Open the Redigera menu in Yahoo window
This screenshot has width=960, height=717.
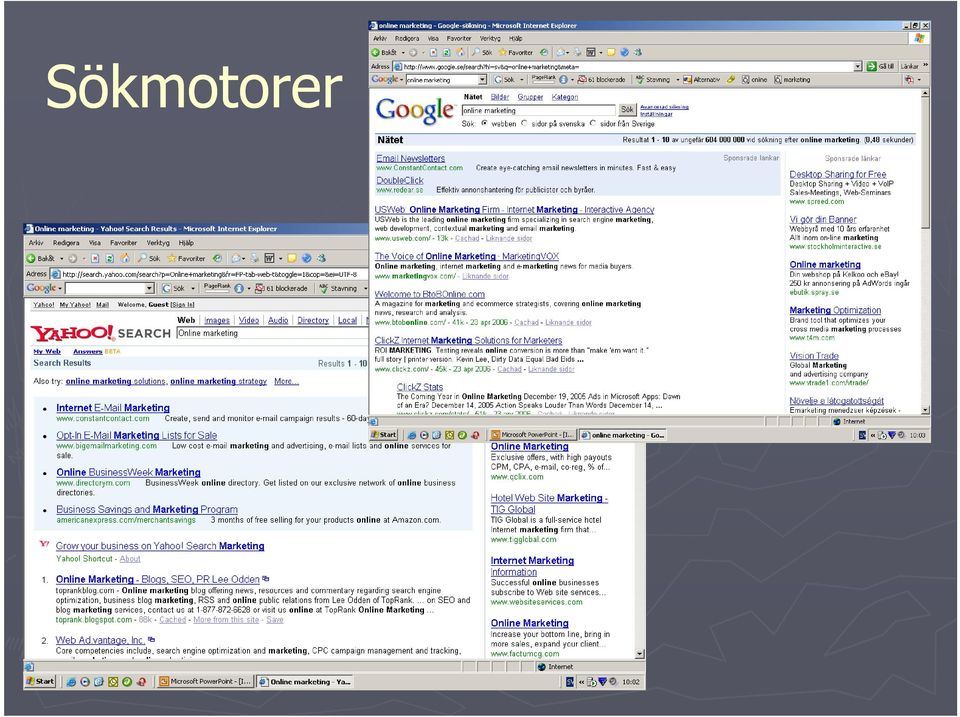[x=66, y=243]
